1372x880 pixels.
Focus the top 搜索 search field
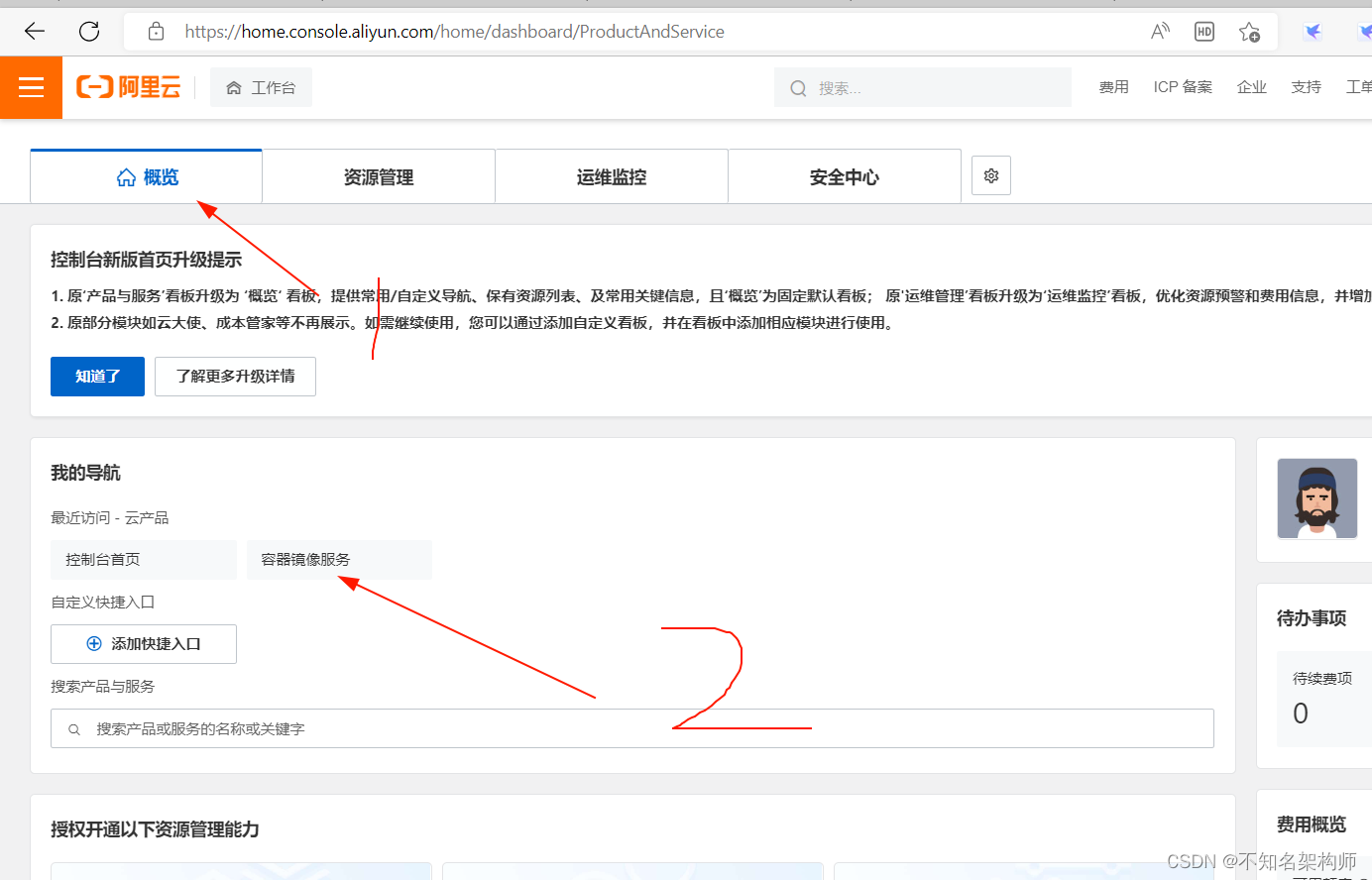(923, 87)
